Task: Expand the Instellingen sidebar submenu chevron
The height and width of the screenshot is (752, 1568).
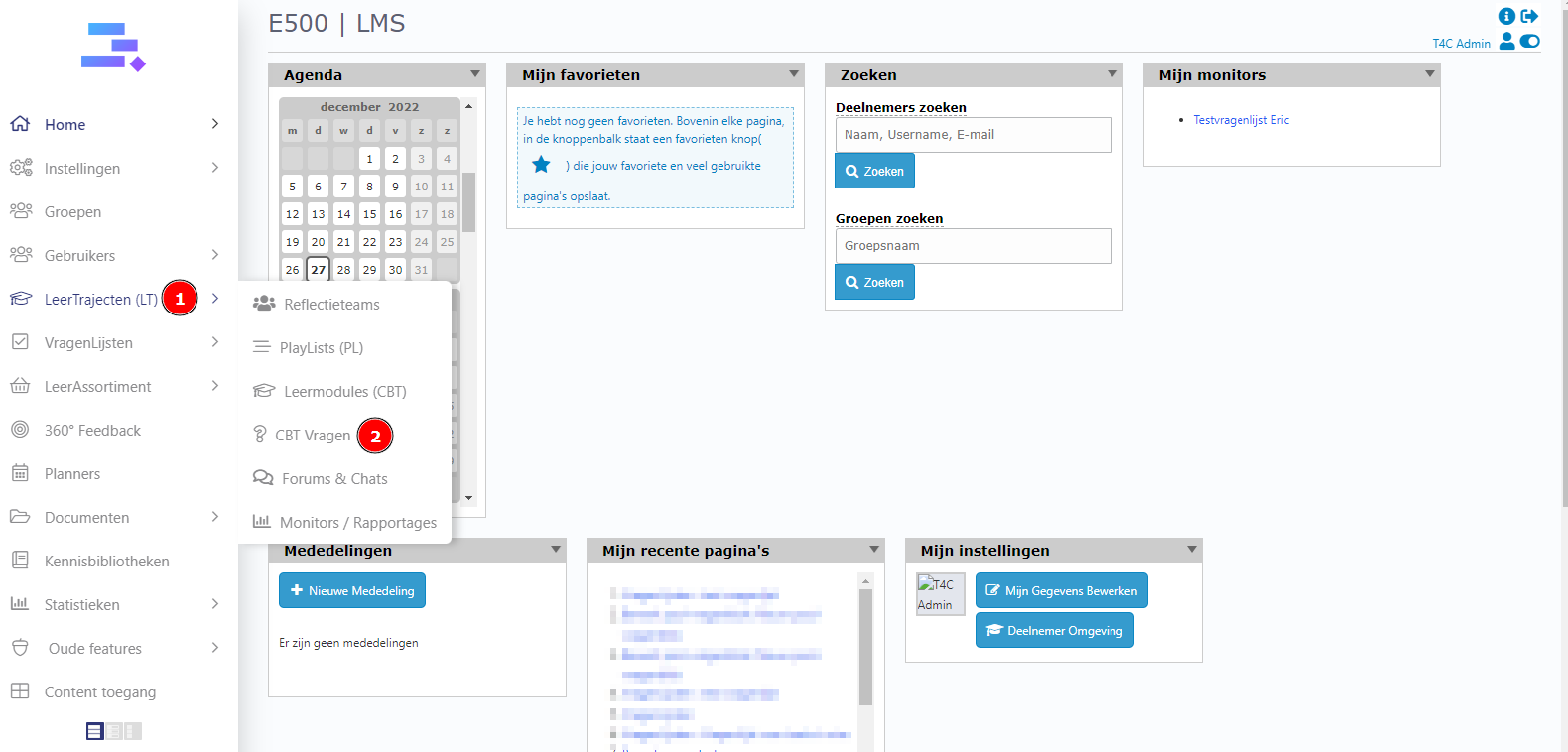Action: coord(215,168)
